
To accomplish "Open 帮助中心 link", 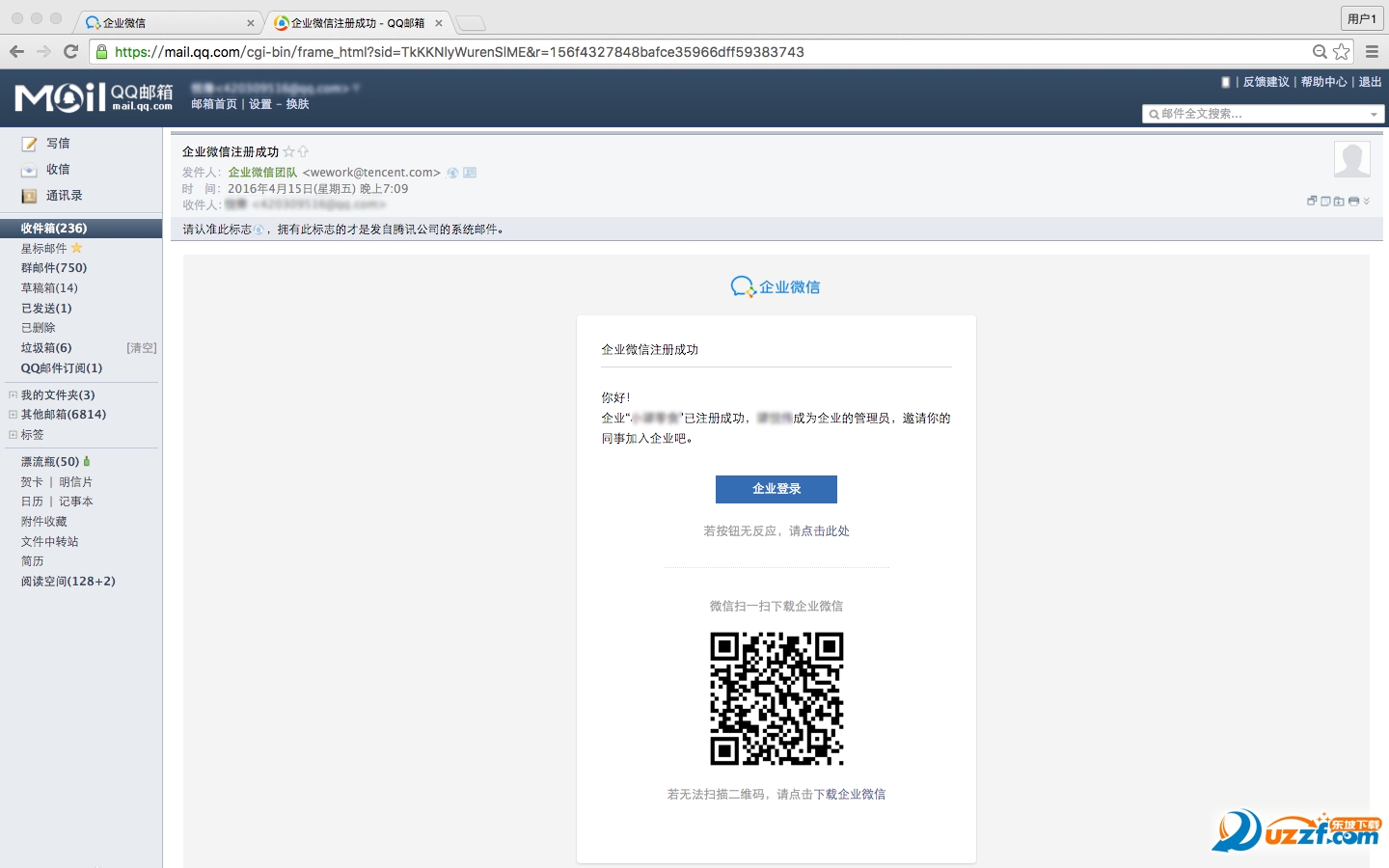I will click(1324, 82).
